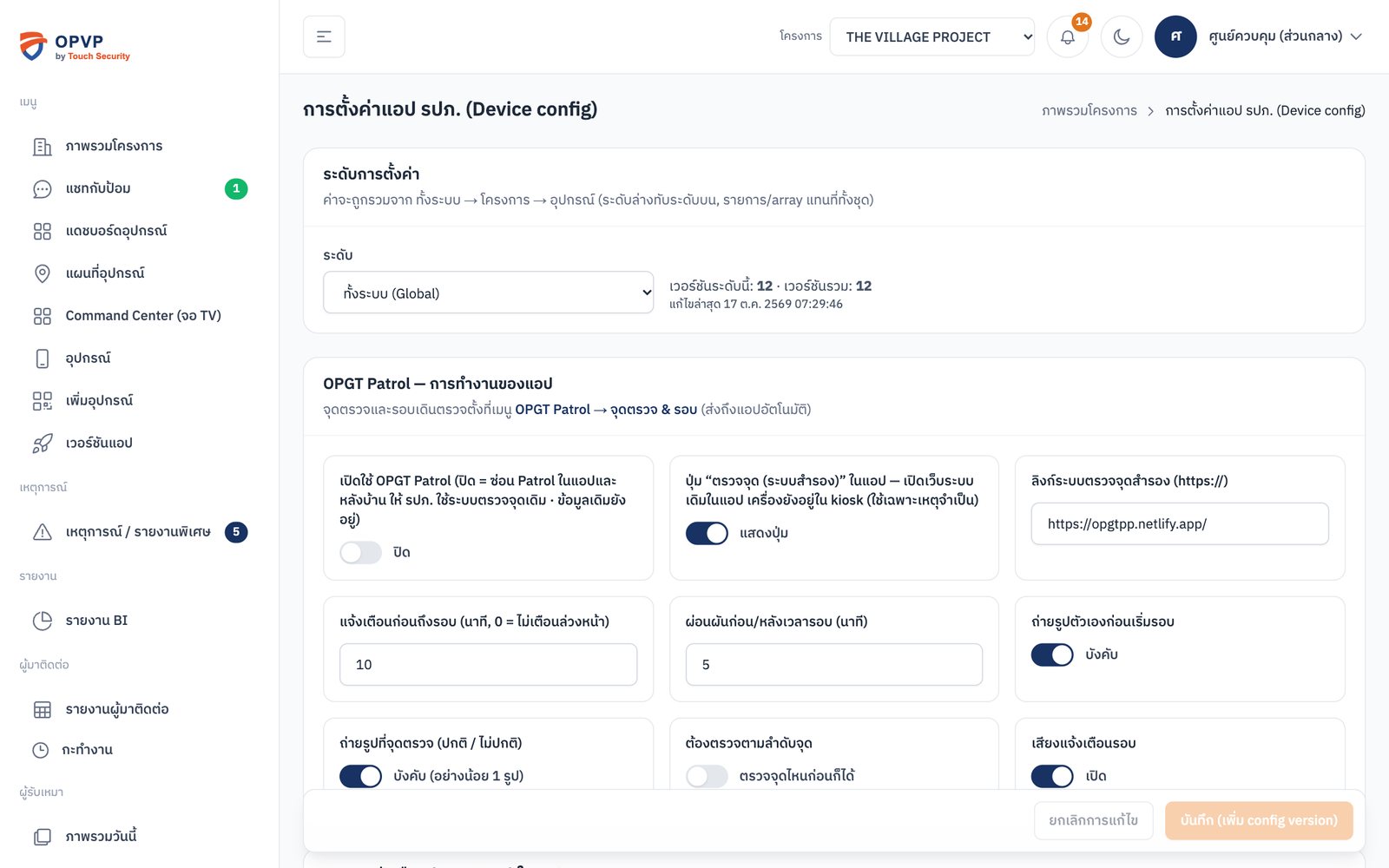Click the QR icon beside เพิ่มอุปกรณ์
Image resolution: width=1389 pixels, height=868 pixels.
[43, 401]
